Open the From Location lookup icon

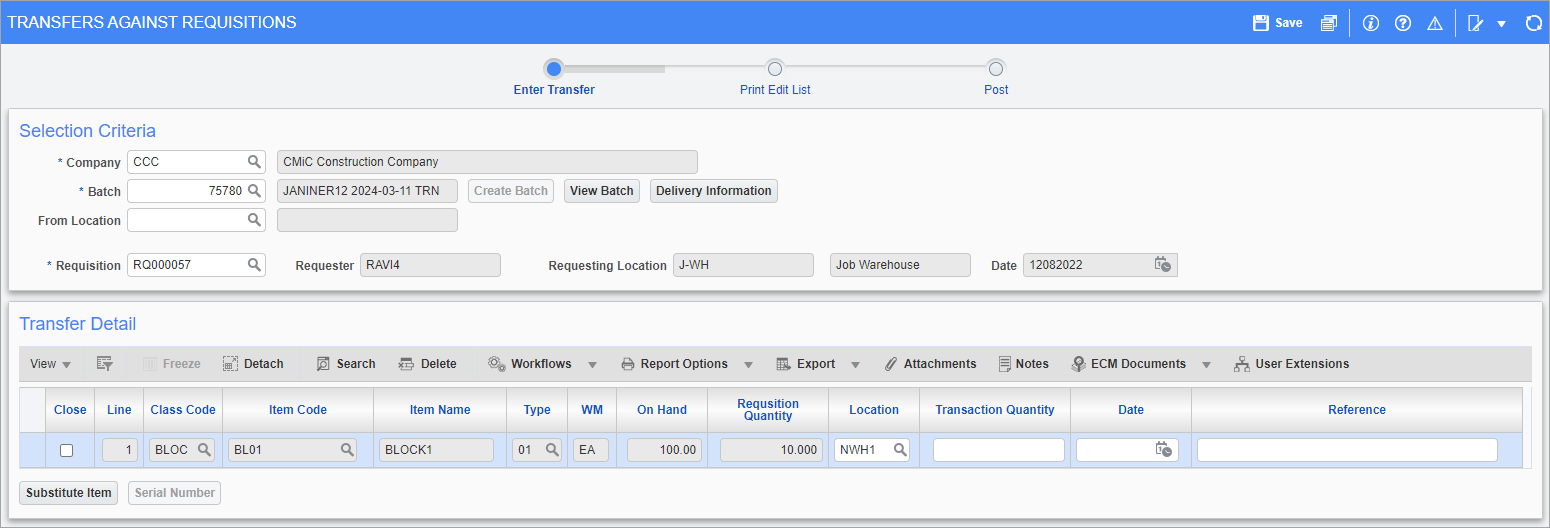[x=255, y=219]
